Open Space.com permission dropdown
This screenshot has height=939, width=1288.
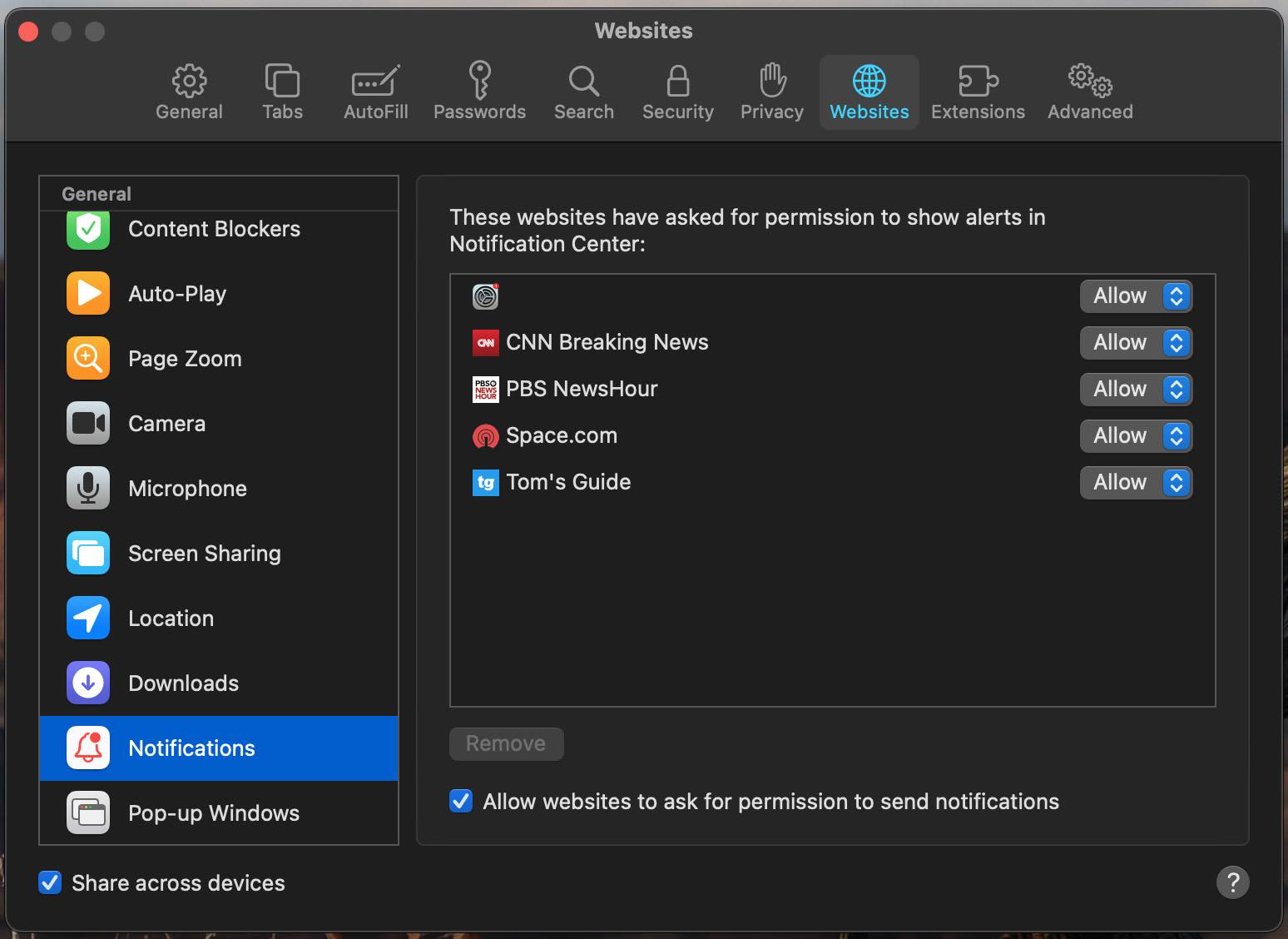(x=1136, y=436)
